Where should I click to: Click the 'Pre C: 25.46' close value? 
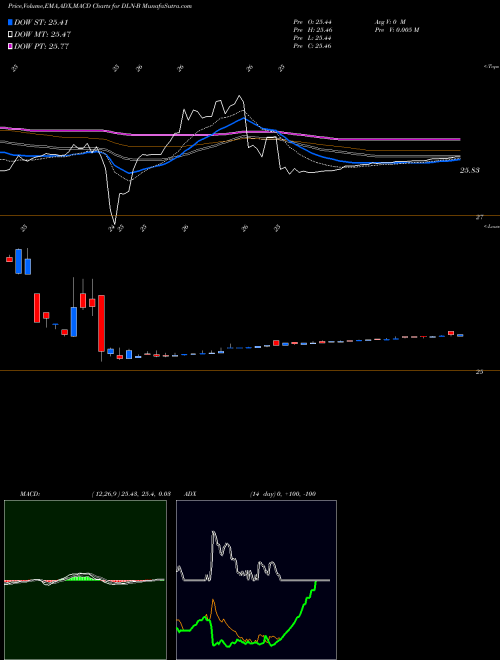coord(312,46)
